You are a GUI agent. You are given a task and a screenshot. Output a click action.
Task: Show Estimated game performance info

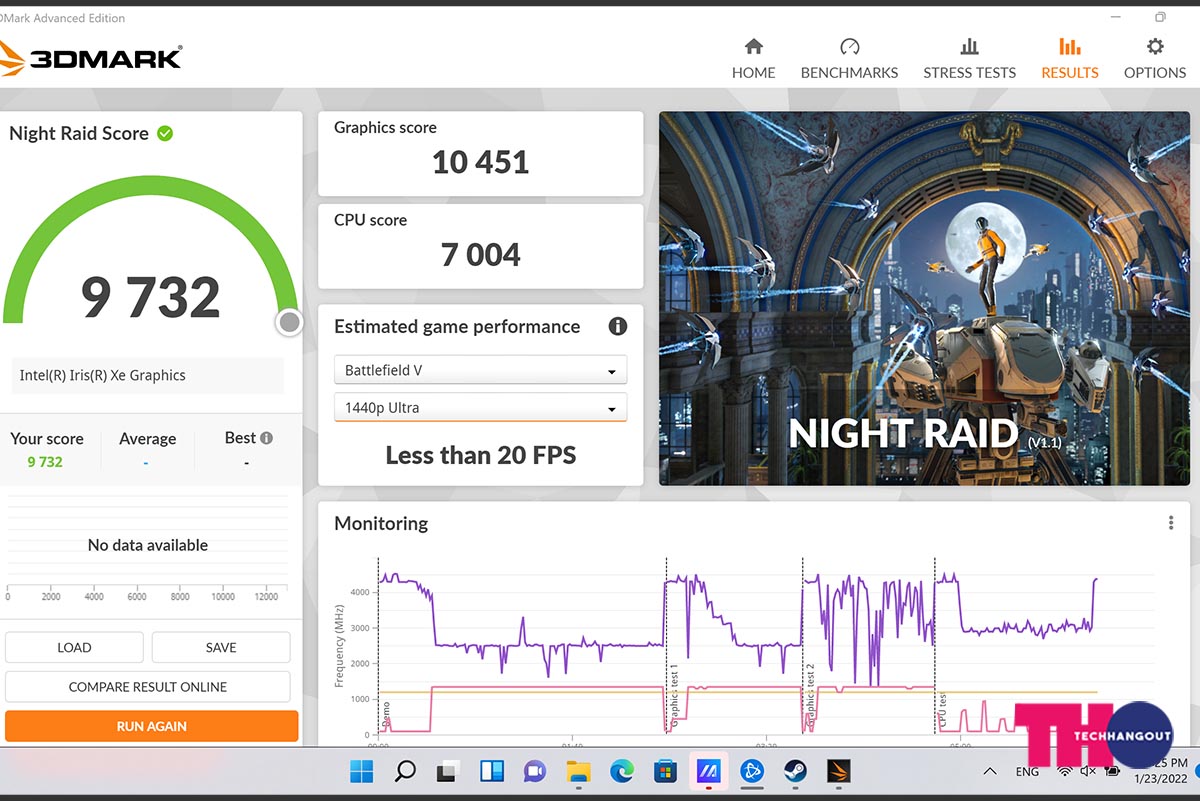coord(618,326)
